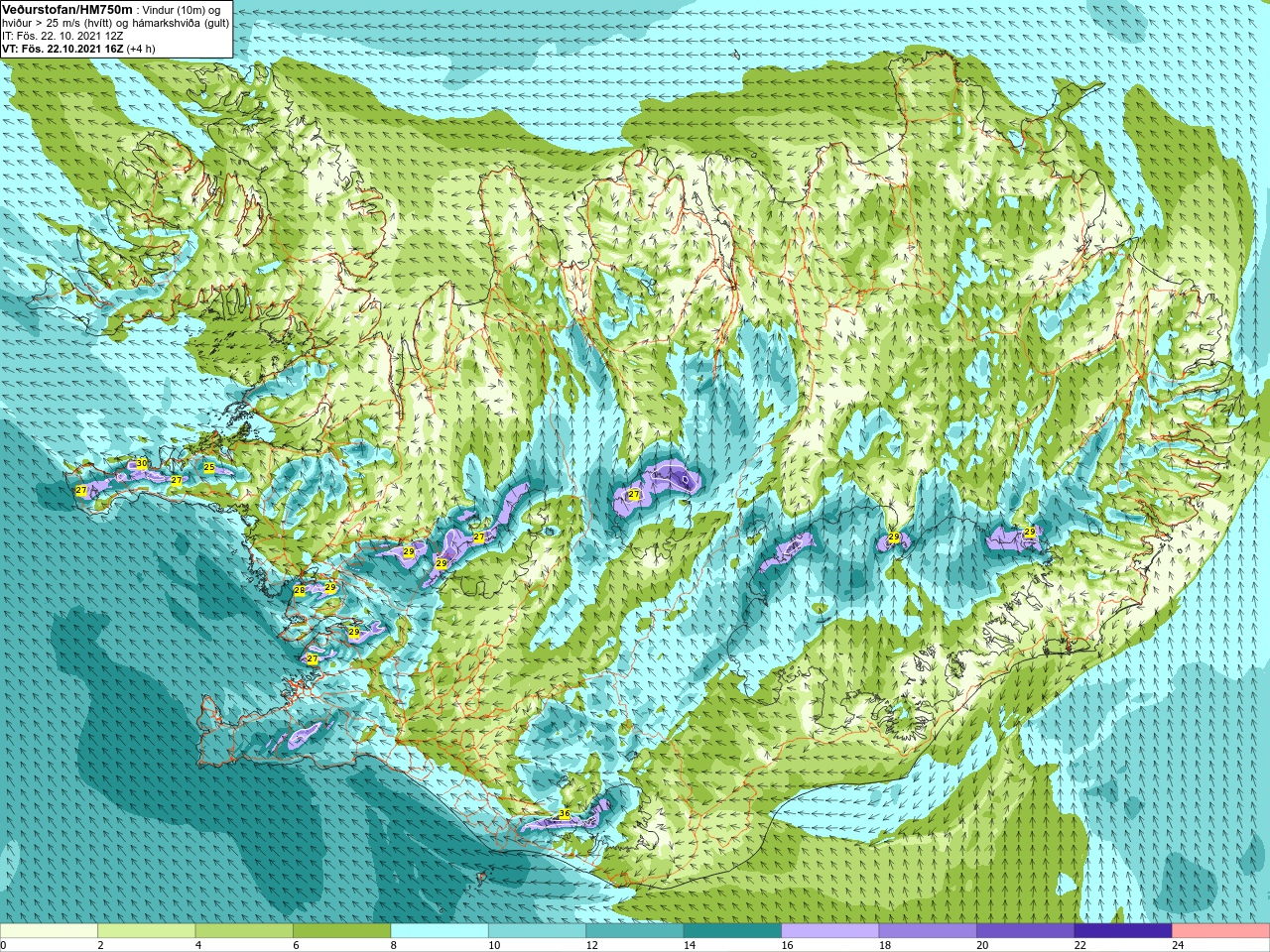Viewport: 1270px width, 952px height.
Task: Click the 'Vindur (10m) og' description text
Action: (183, 9)
